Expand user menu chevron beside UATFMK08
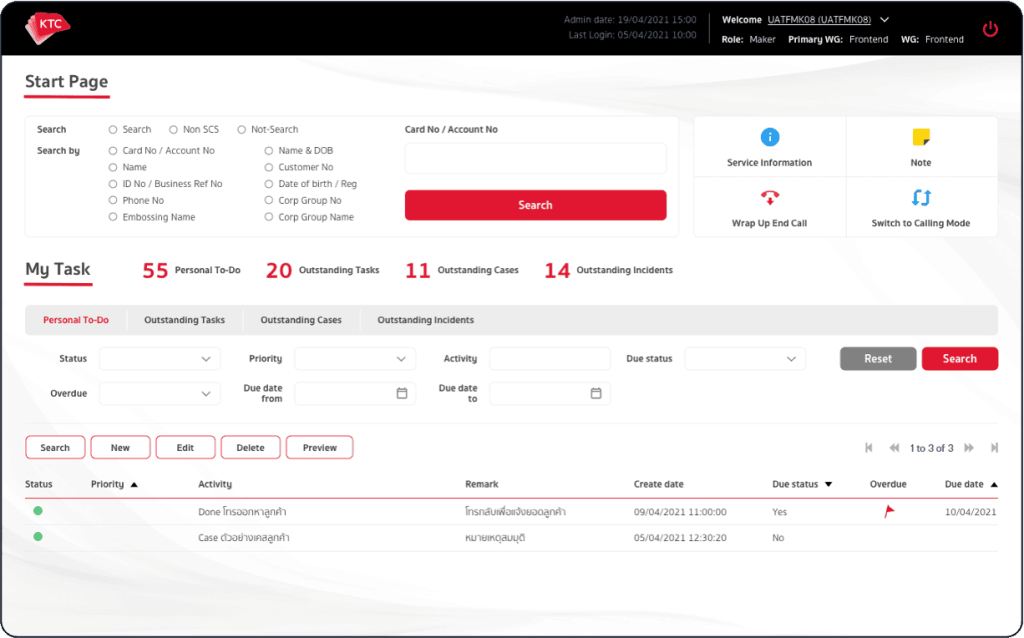This screenshot has height=638, width=1024. click(x=884, y=20)
